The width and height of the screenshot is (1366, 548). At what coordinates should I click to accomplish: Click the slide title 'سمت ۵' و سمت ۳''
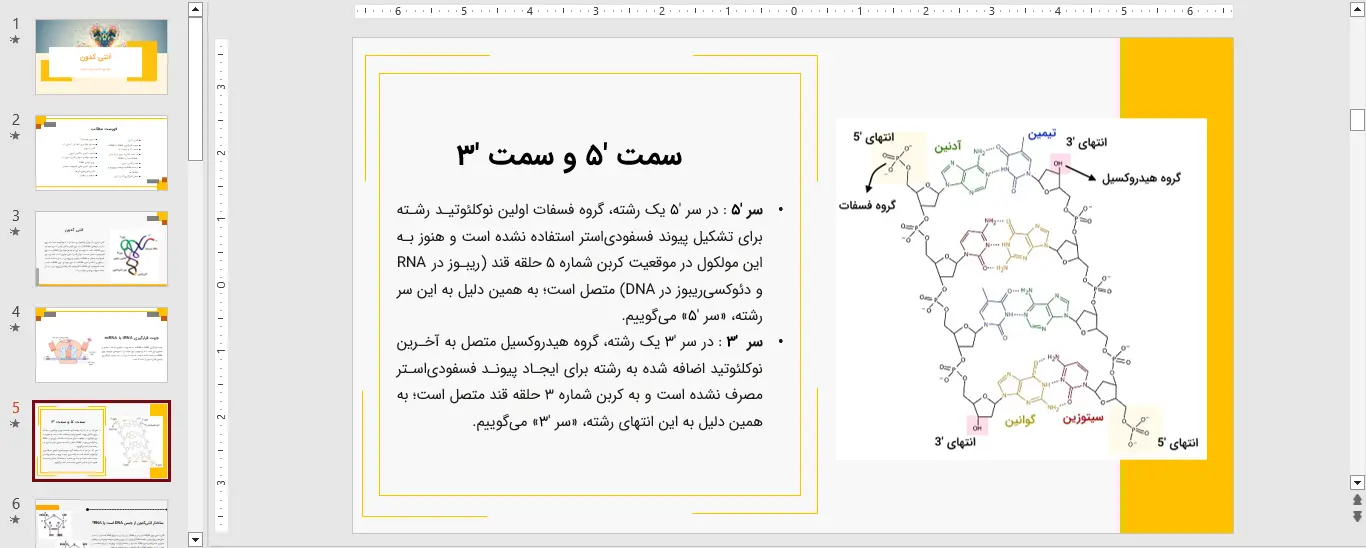[570, 156]
